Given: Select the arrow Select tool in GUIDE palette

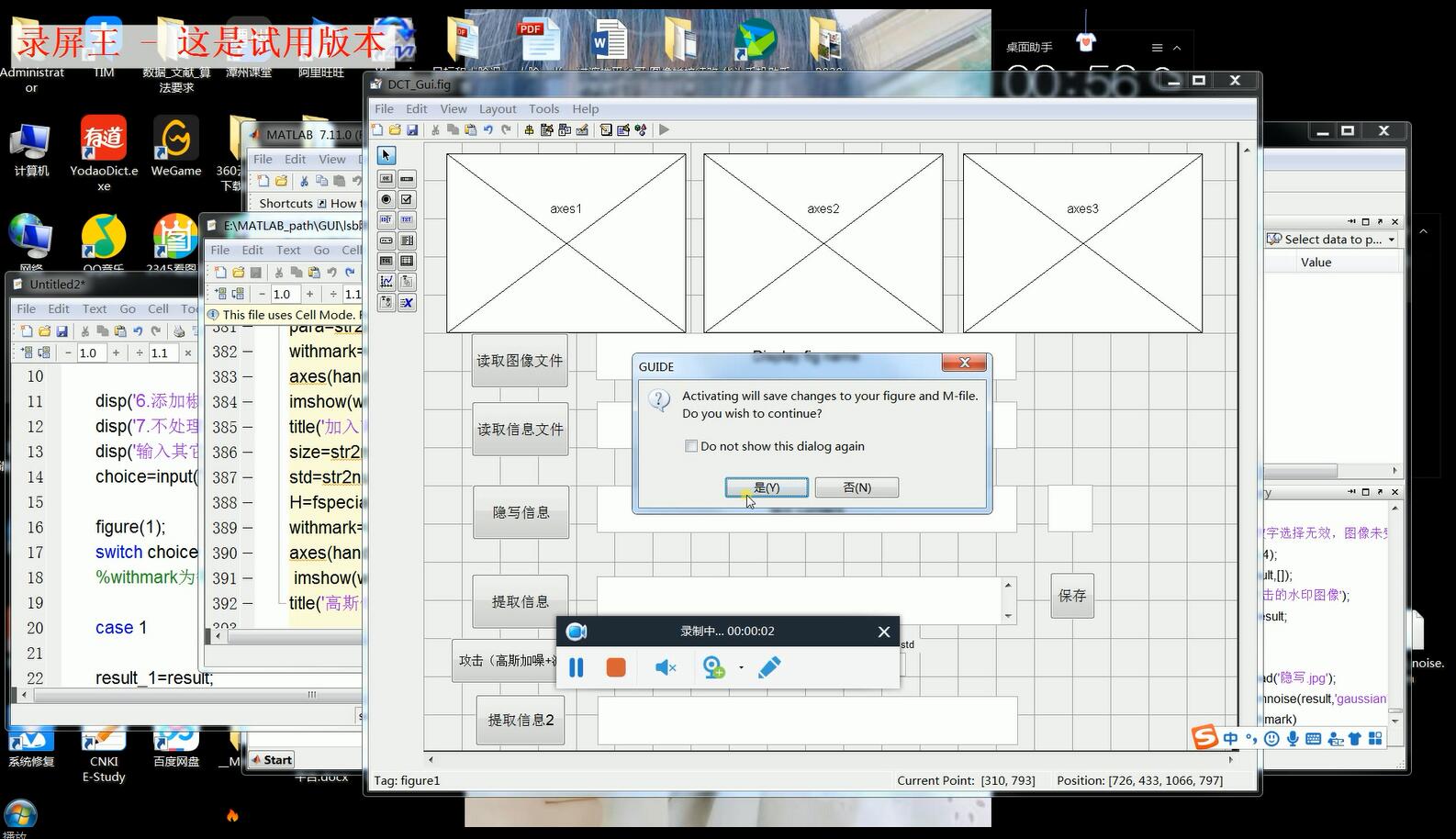Looking at the screenshot, I should click(x=386, y=155).
